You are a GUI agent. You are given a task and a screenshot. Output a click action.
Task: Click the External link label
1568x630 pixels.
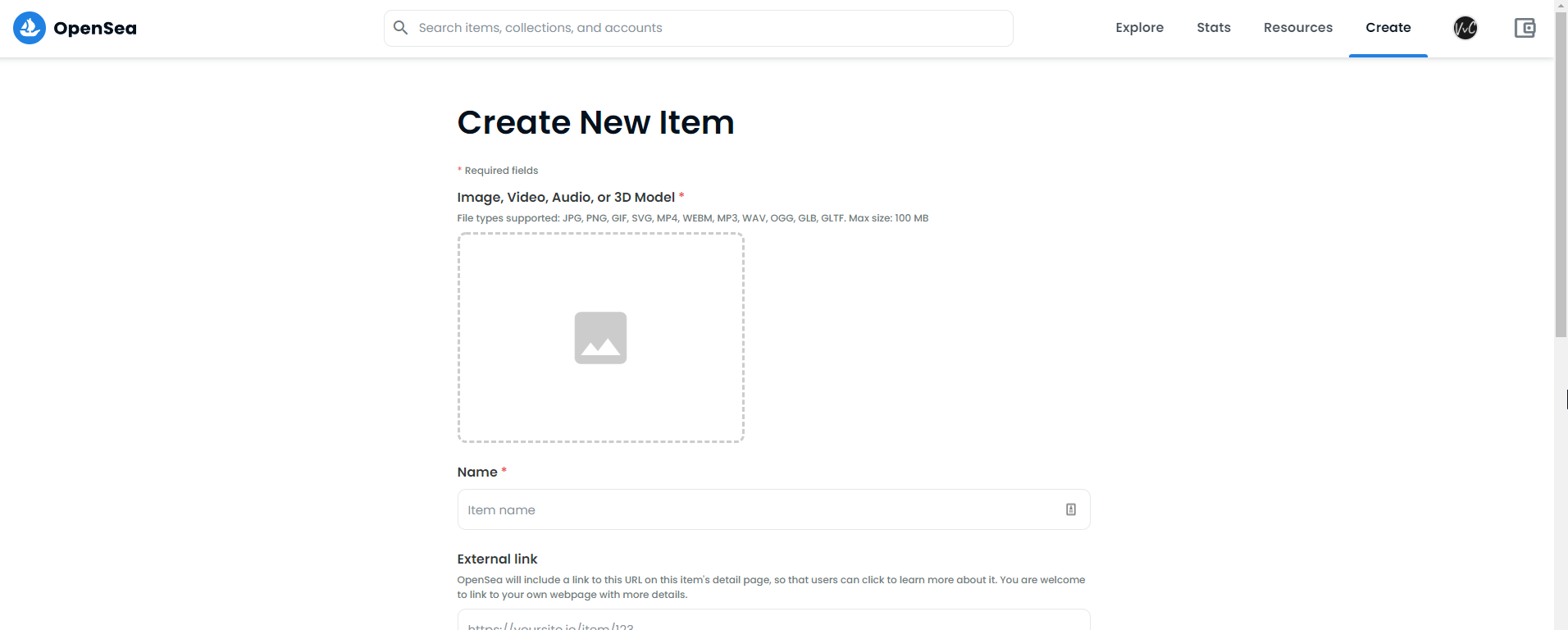point(497,559)
